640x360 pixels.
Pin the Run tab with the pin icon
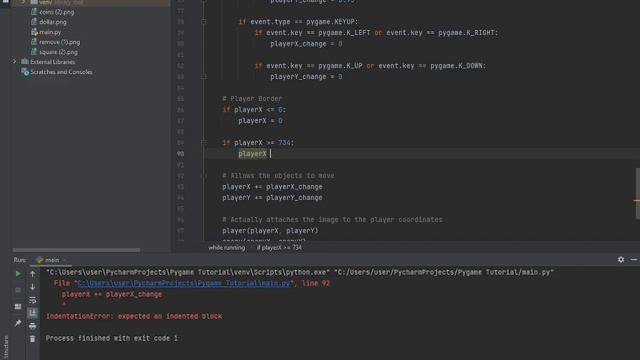click(x=18, y=323)
